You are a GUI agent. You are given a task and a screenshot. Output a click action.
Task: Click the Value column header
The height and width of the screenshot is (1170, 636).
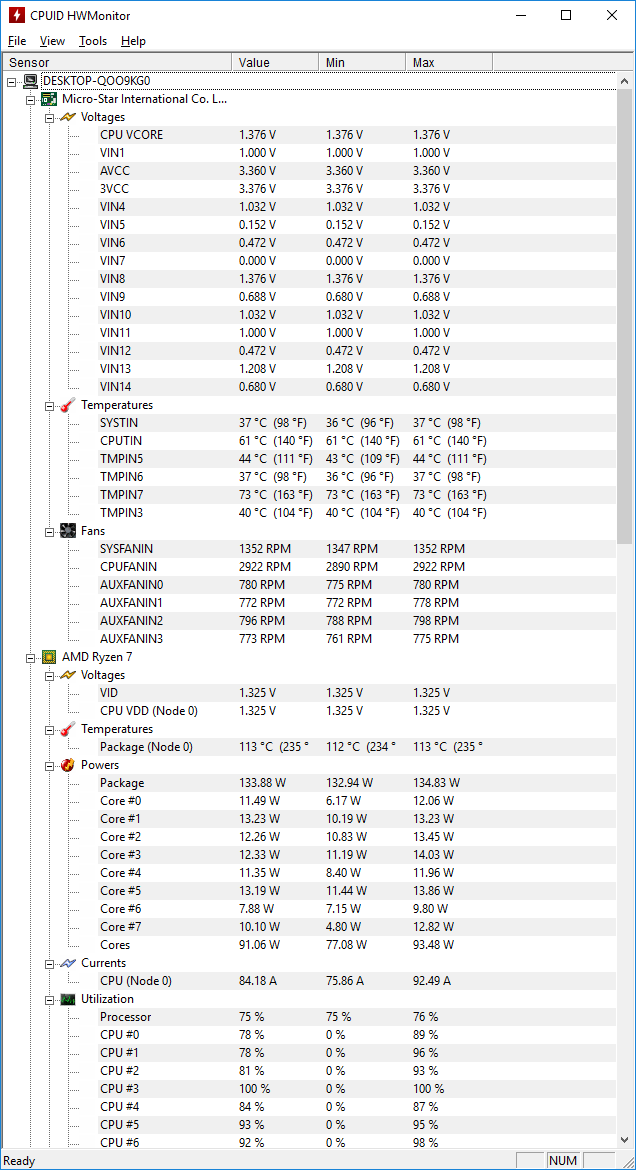tap(275, 63)
